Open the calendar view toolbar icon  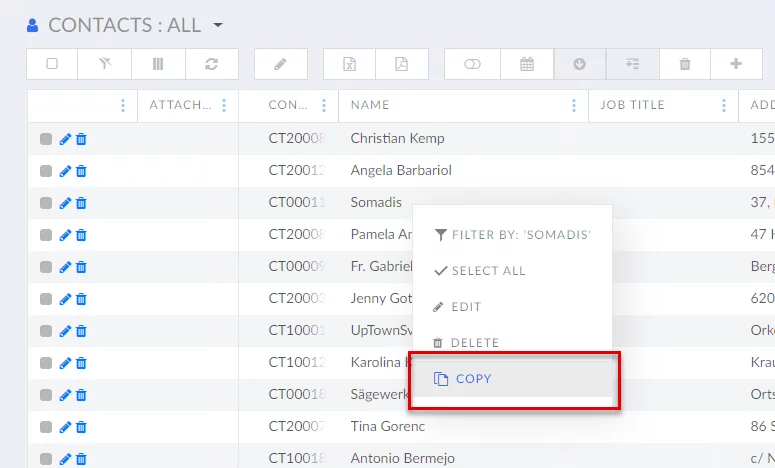[527, 64]
